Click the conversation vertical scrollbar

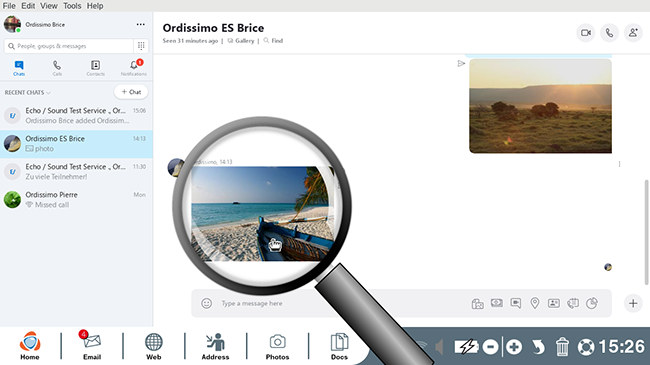(x=646, y=232)
